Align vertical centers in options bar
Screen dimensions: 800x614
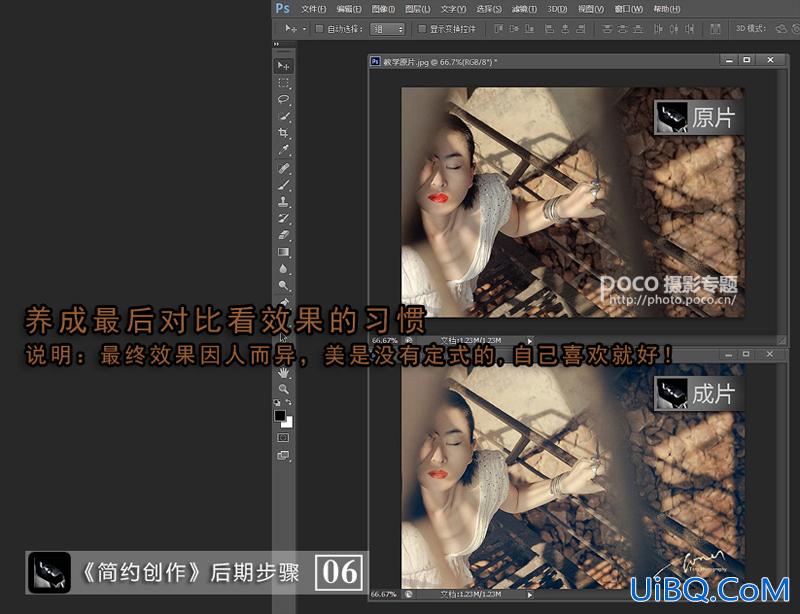514,29
